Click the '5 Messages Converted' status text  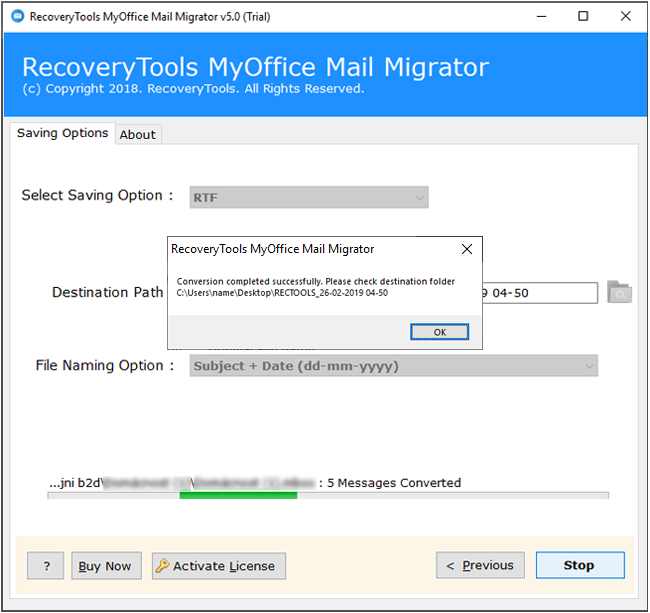(394, 483)
